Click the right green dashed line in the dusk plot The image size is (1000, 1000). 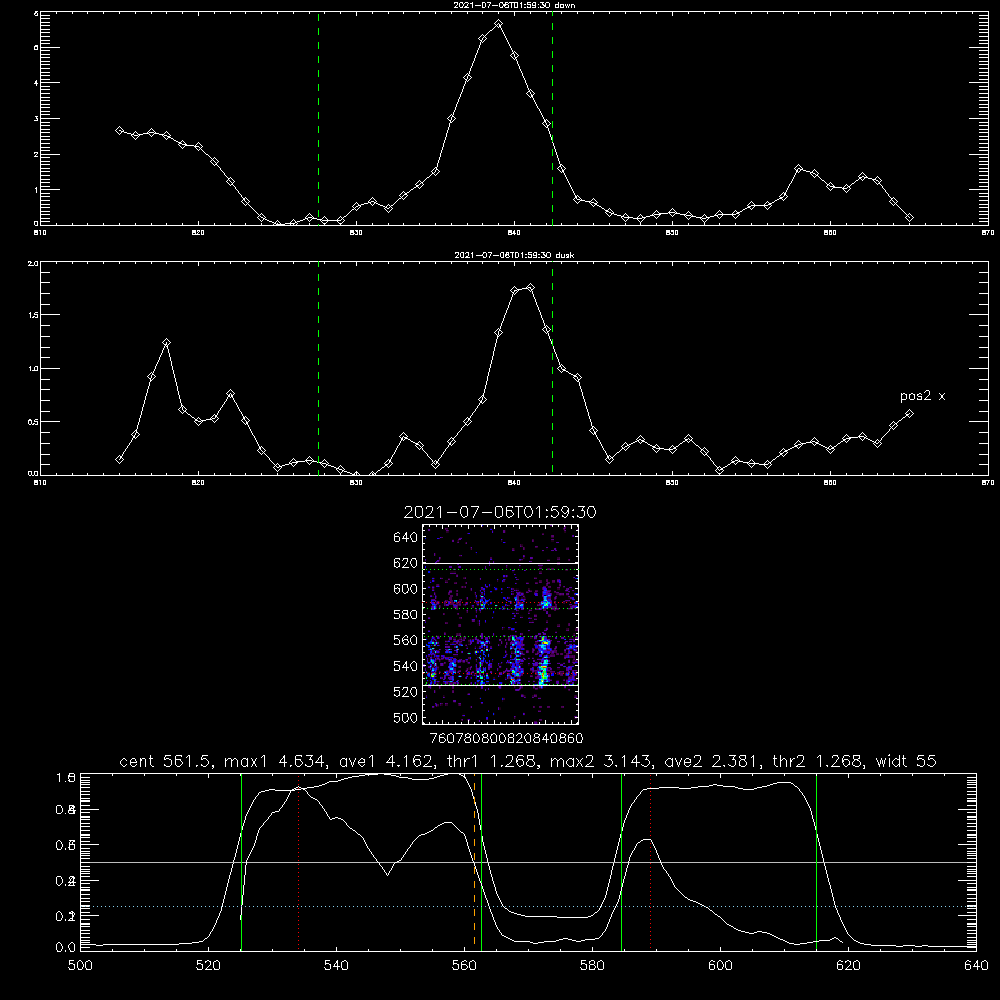tap(552, 368)
